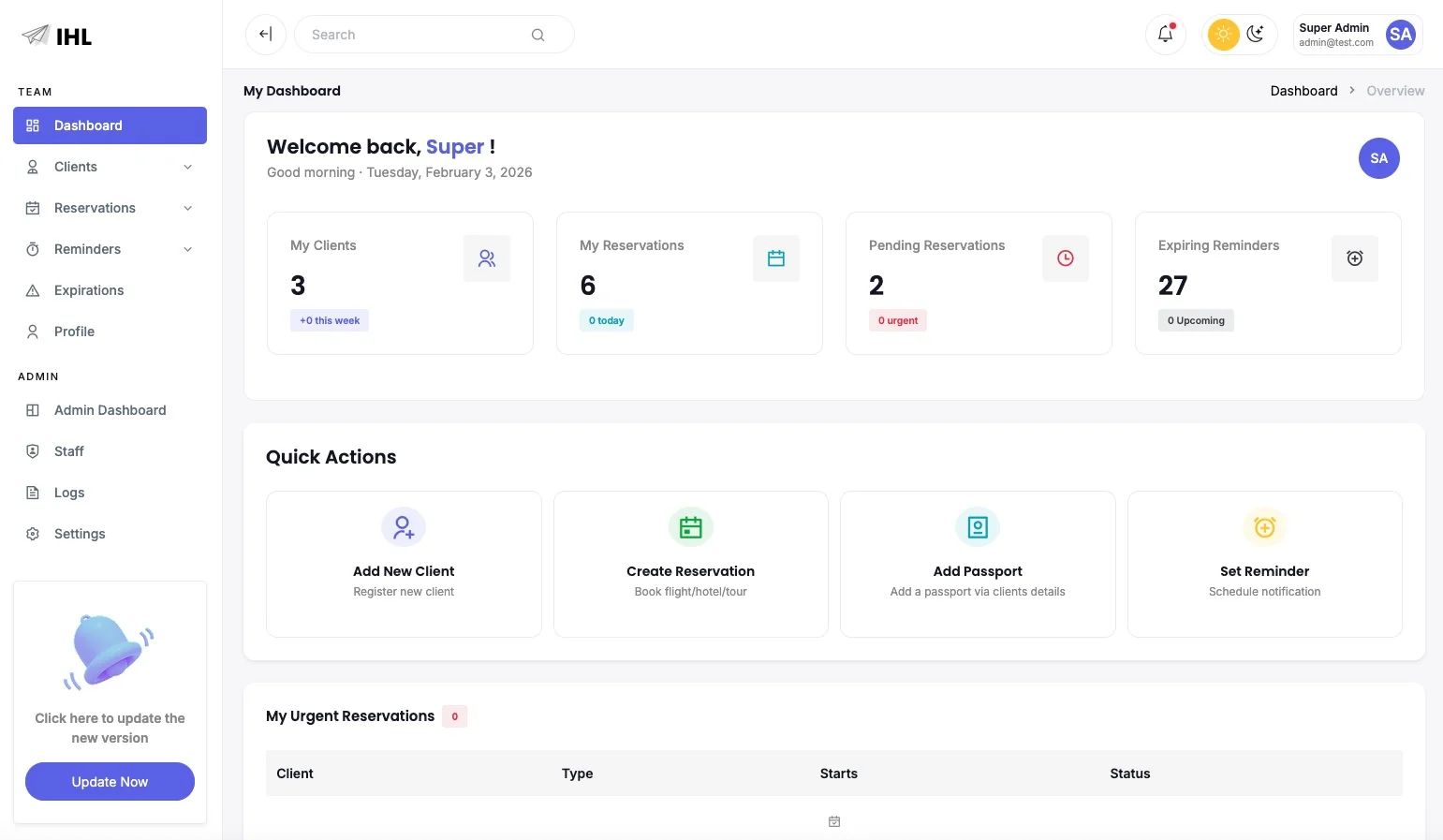Go to Expirations page
Viewport: 1443px width, 840px height.
tap(110, 290)
